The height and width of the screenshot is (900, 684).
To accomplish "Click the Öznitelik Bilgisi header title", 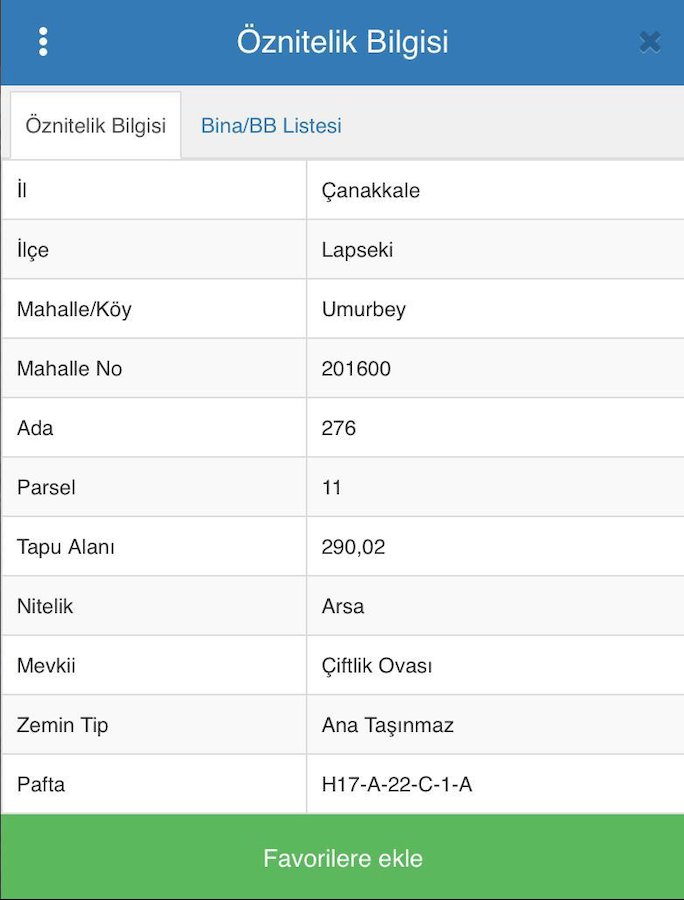I will (x=342, y=42).
